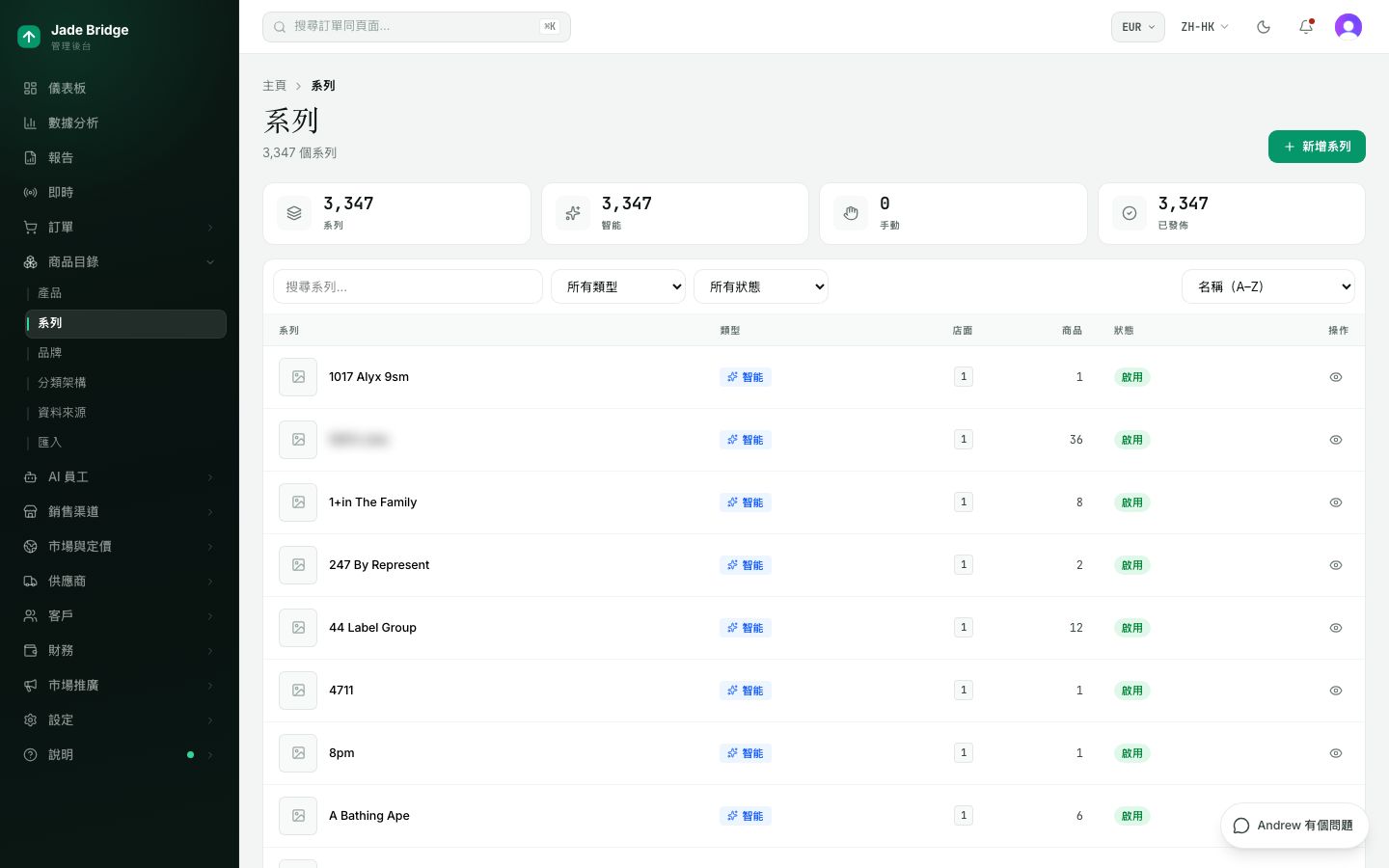Expand the 市場與定價 sidebar section
This screenshot has width=1389, height=868.
(120, 546)
